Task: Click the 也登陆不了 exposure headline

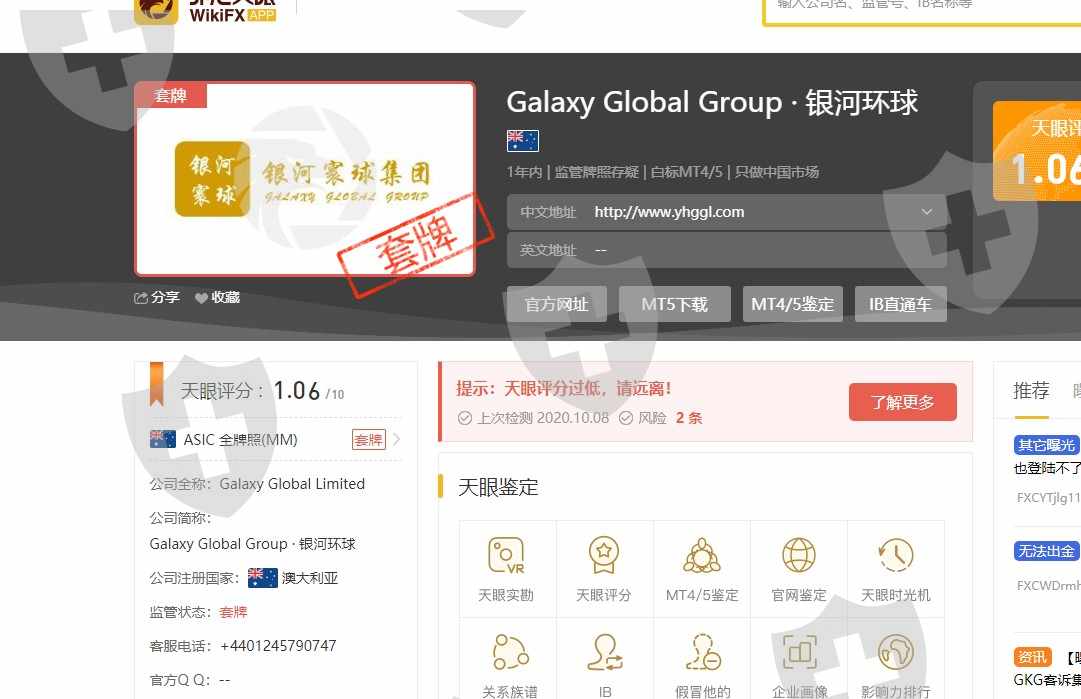Action: point(1047,468)
